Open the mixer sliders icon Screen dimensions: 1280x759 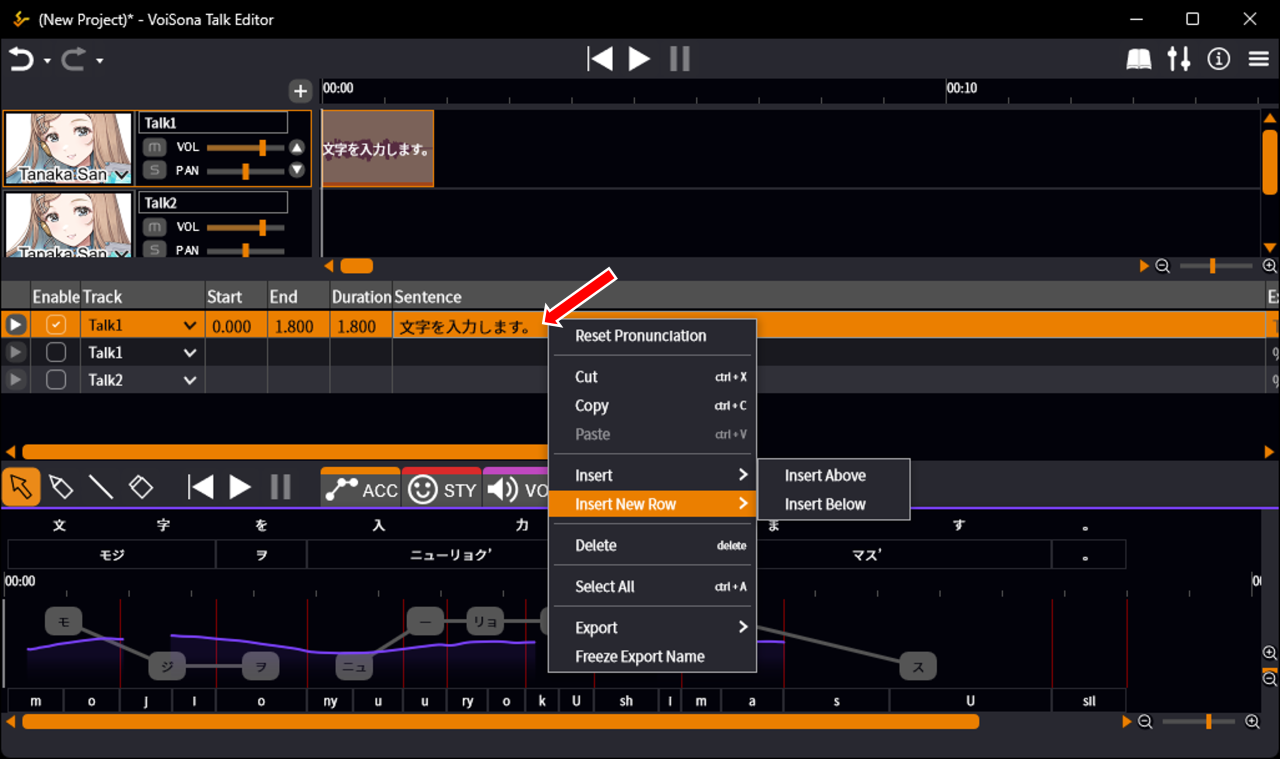[1179, 59]
